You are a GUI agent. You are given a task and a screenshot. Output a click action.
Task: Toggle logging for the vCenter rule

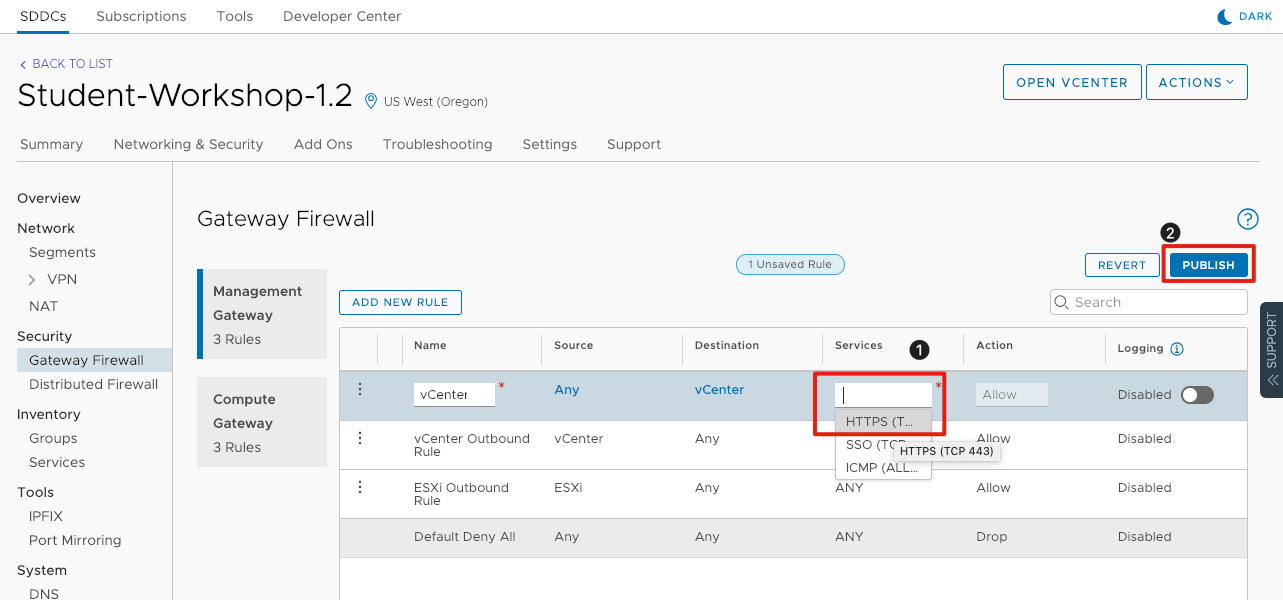click(x=1197, y=395)
